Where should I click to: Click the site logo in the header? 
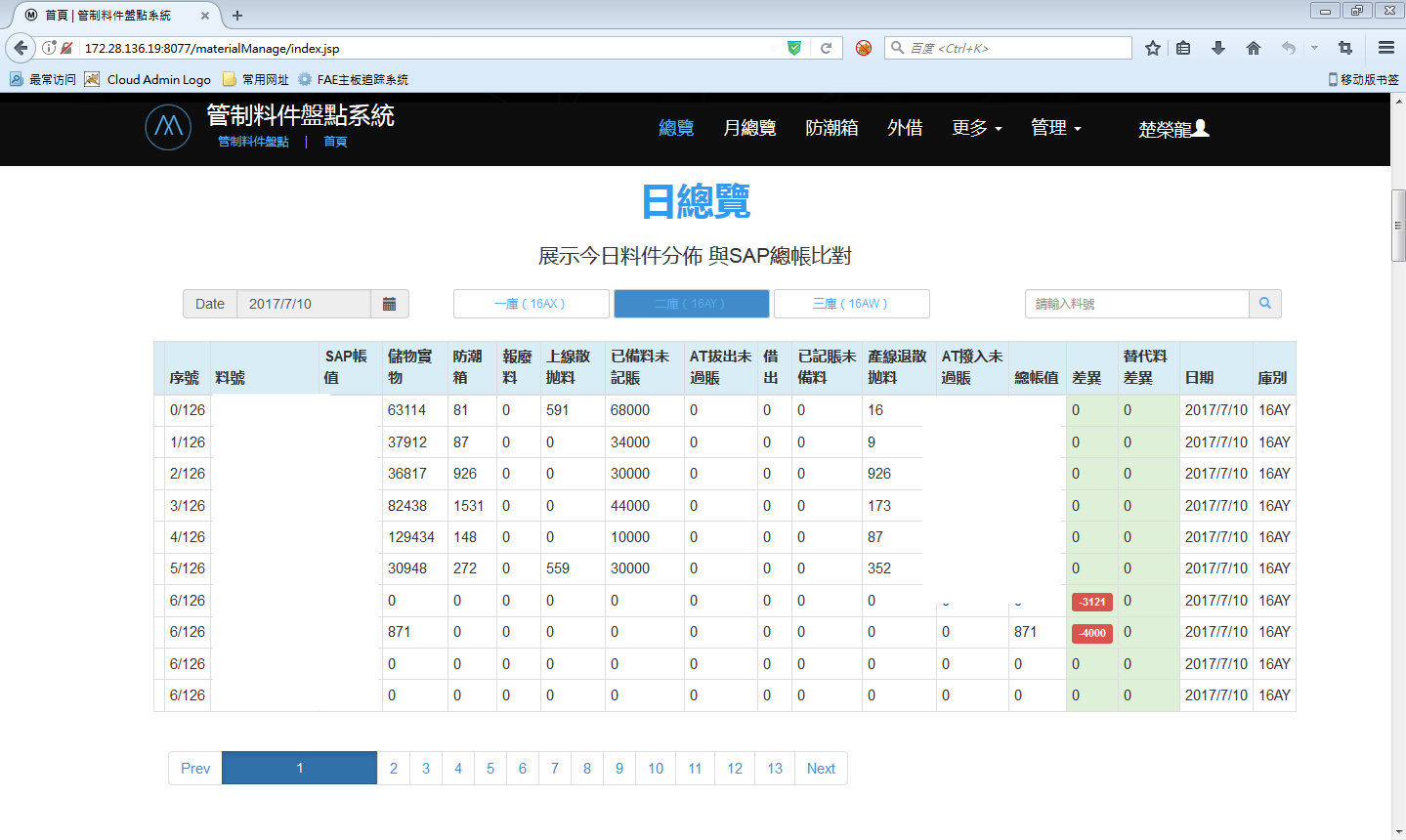pos(168,128)
